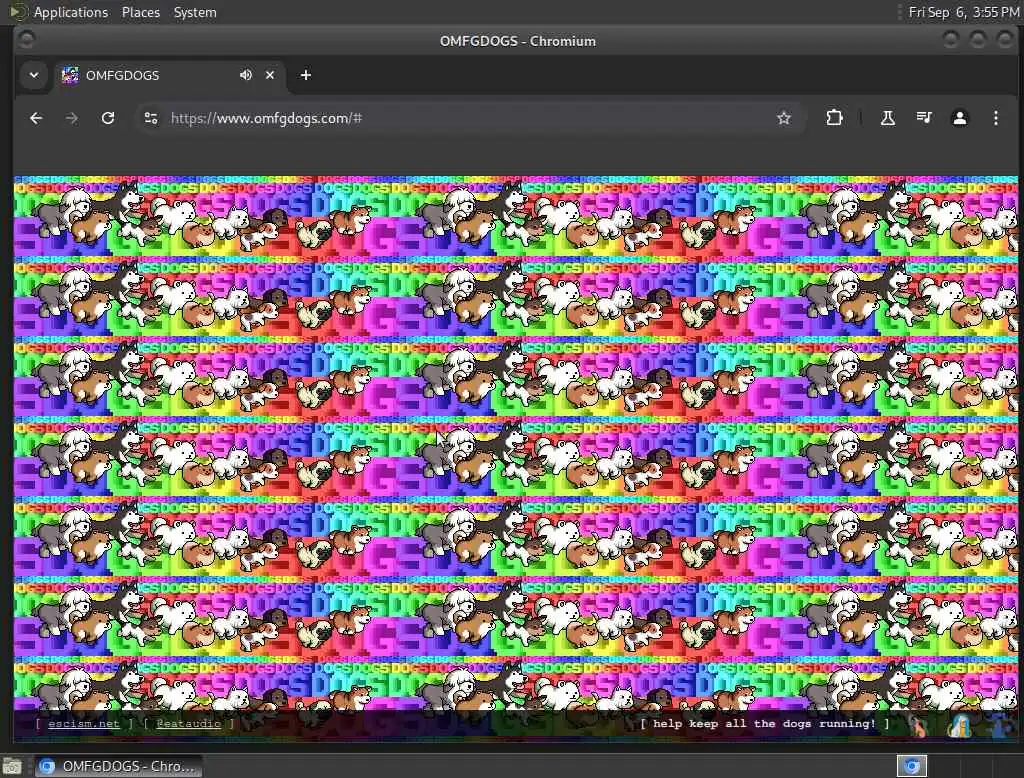
Task: Open the escism.net link
Action: 84,724
